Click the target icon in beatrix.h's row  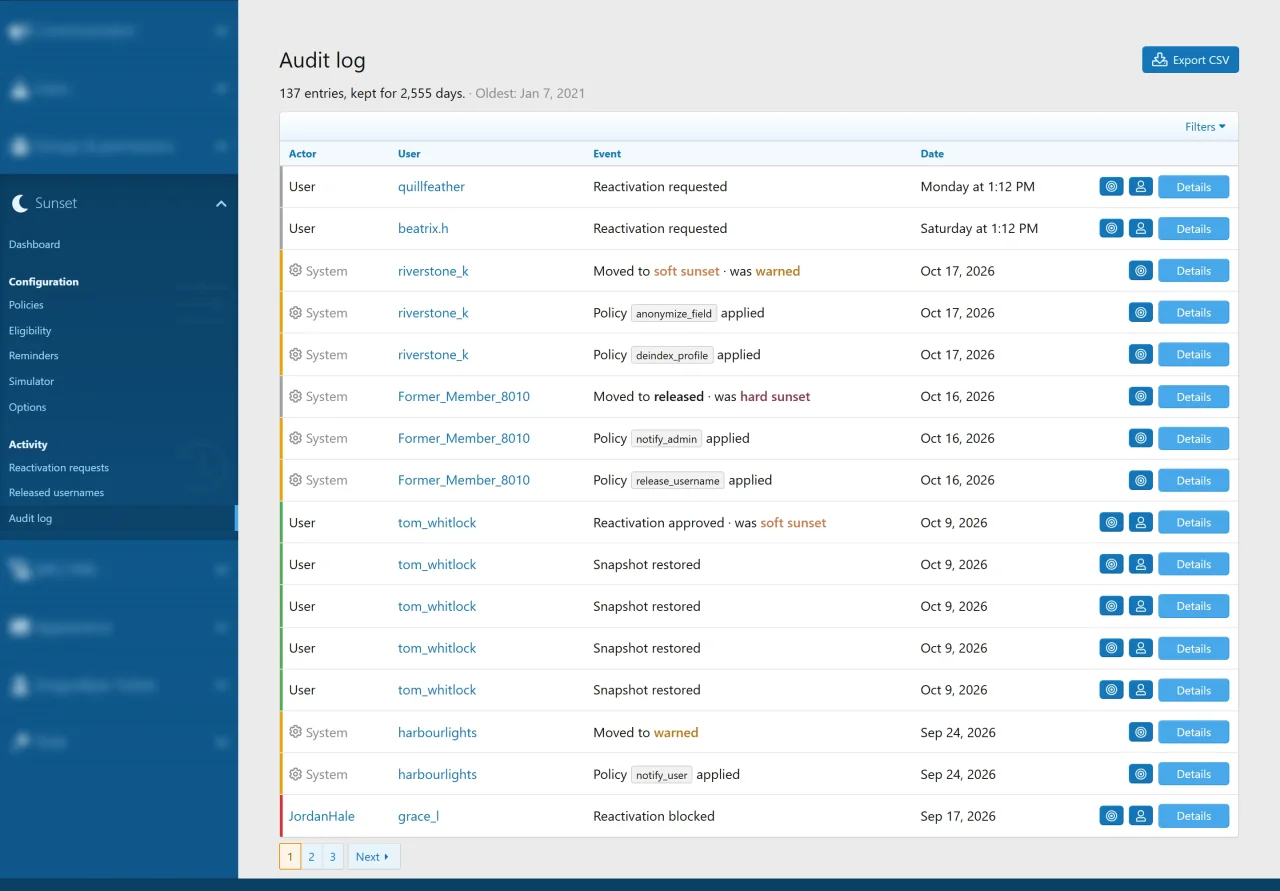(x=1111, y=228)
